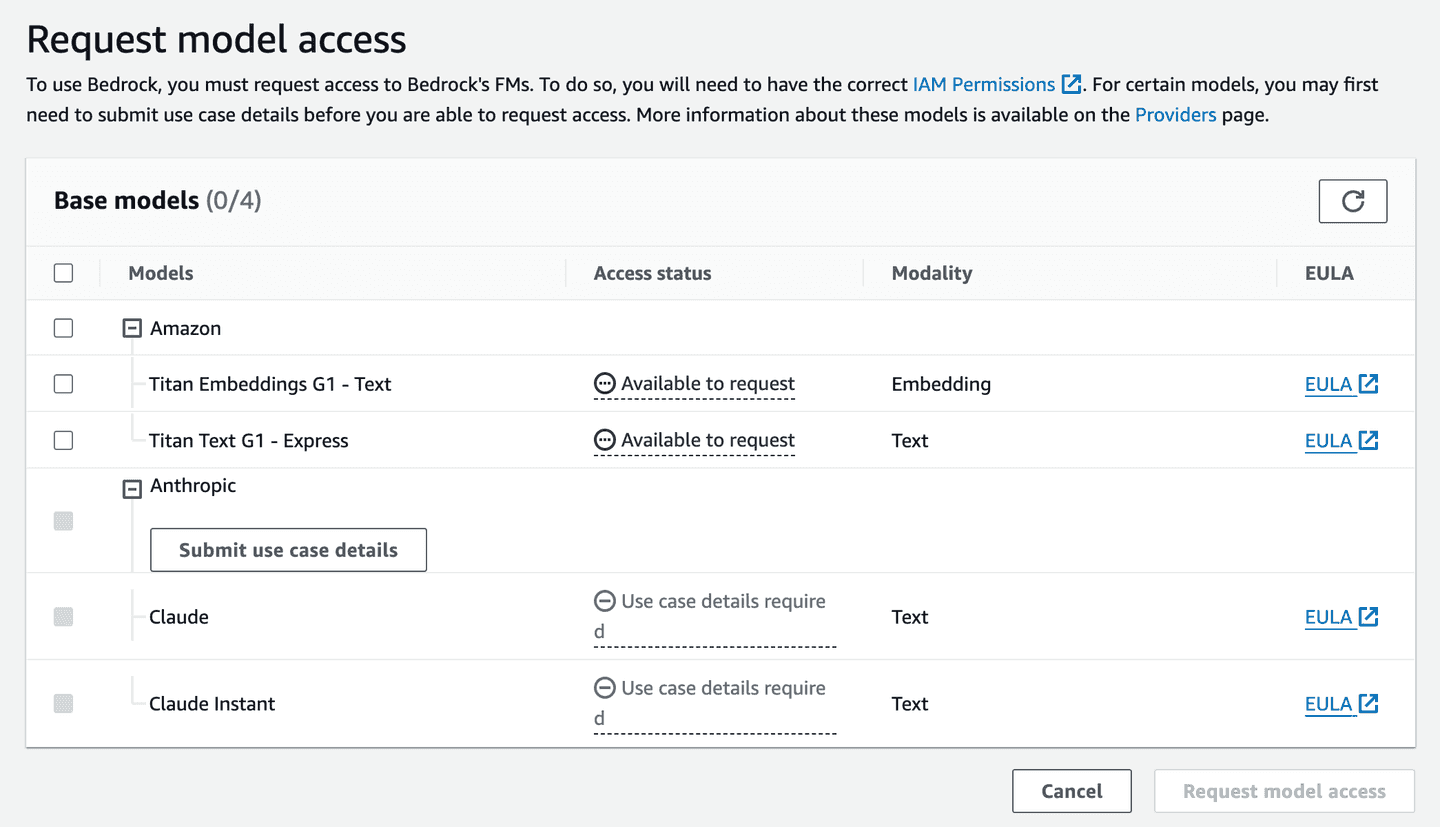
Task: Check the Amazon provider checkbox
Action: click(63, 327)
